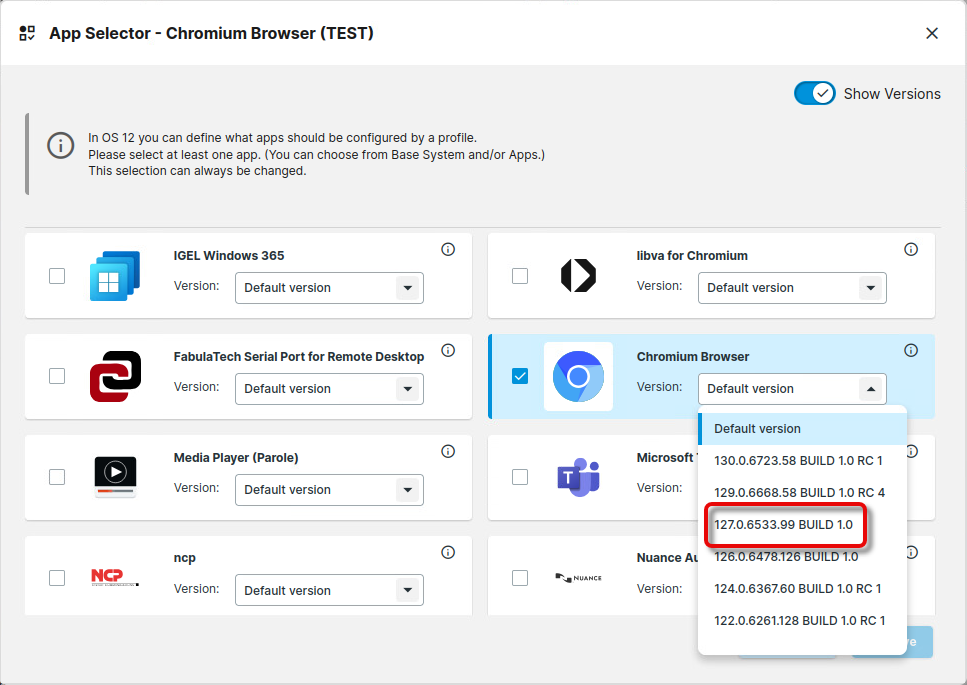Open info icon for IGEL Windows 365
Viewport: 967px width, 685px height.
tap(448, 249)
